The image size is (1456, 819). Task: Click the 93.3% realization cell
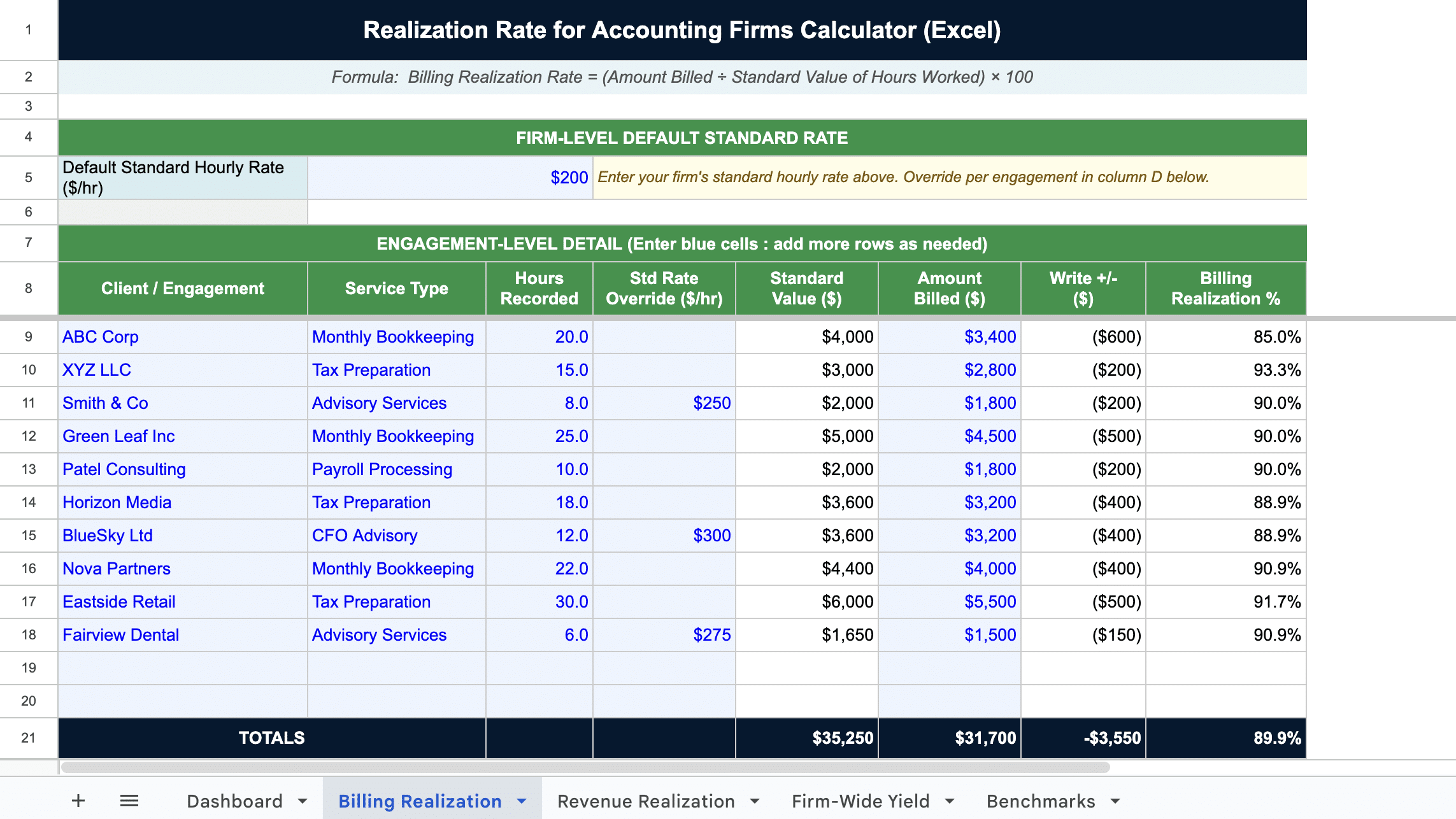(1226, 370)
